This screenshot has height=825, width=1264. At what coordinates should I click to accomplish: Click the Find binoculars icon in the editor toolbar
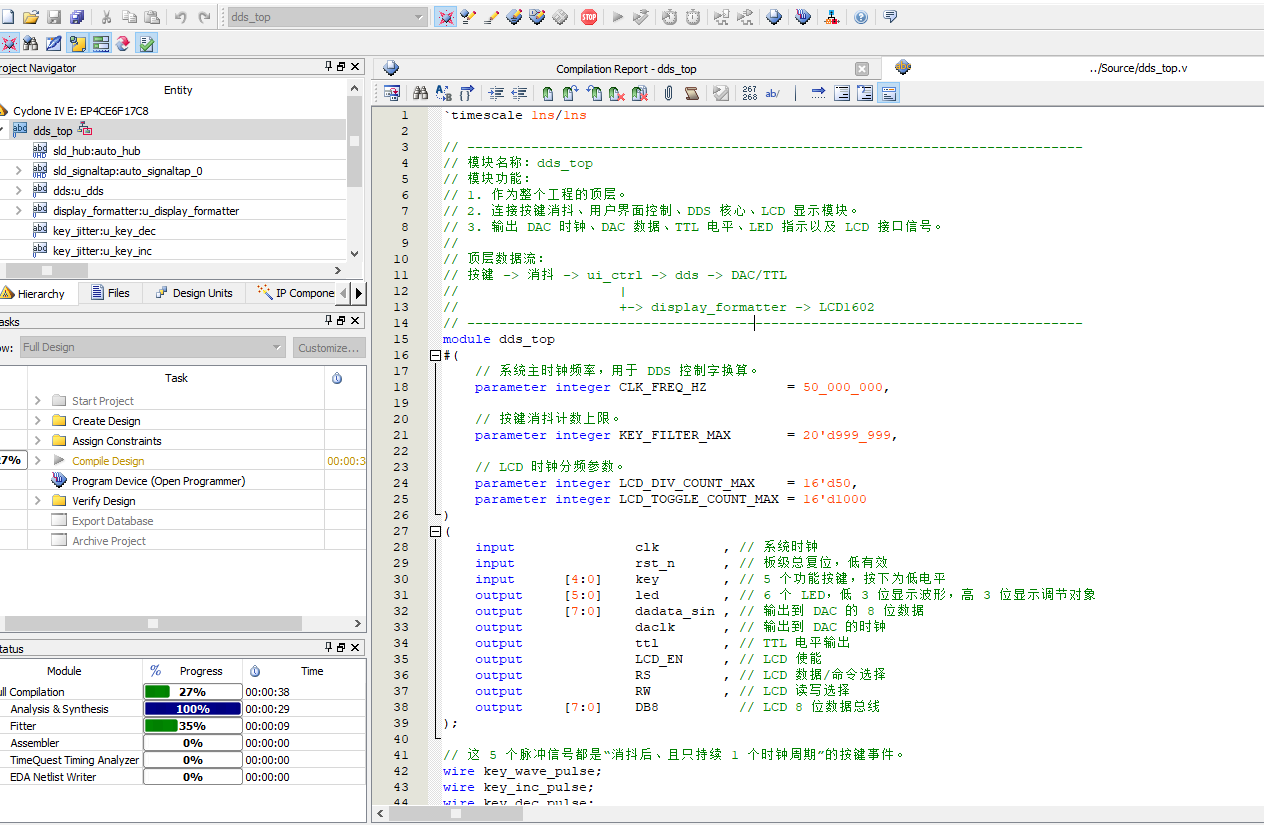point(421,93)
